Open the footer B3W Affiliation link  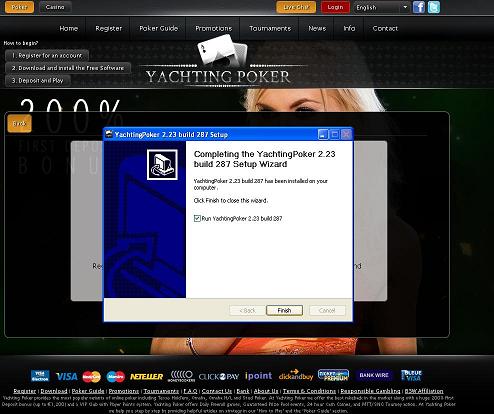pos(424,391)
